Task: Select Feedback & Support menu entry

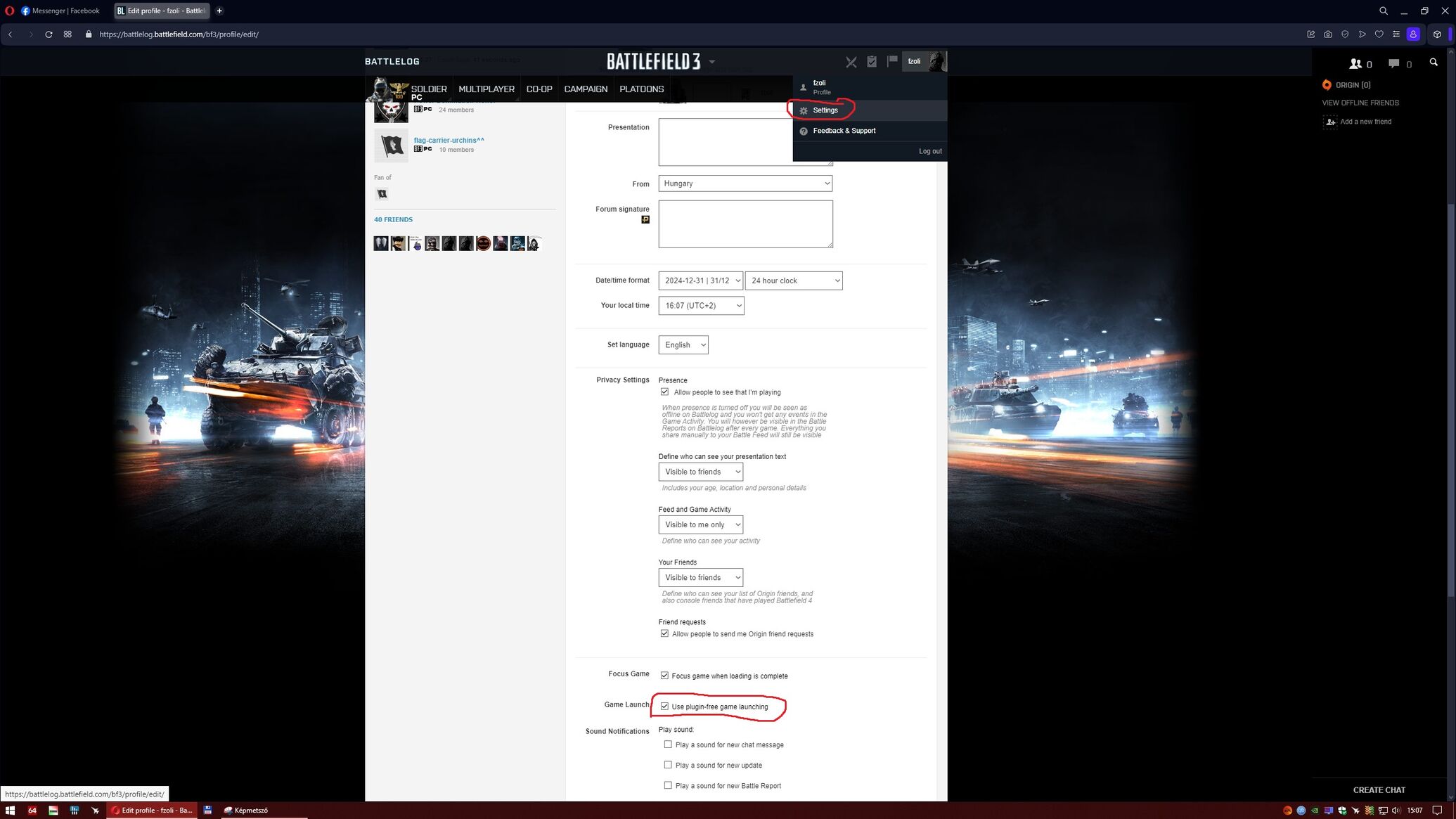Action: [870, 131]
